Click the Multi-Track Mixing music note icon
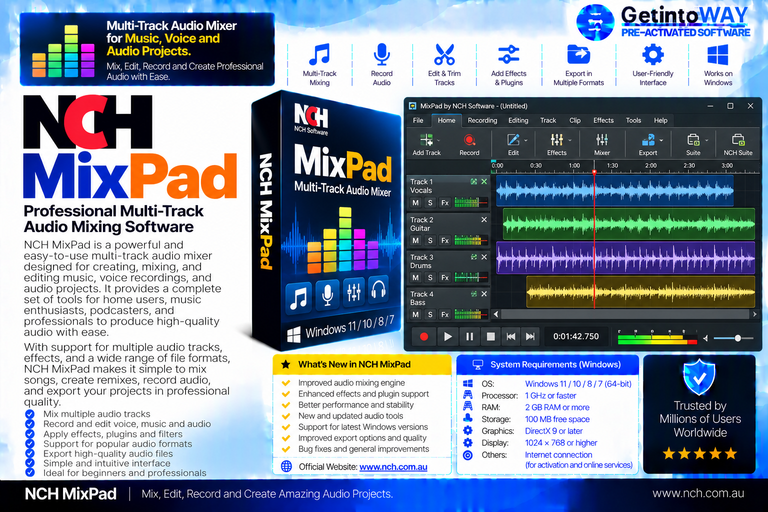Image resolution: width=768 pixels, height=512 pixels. [319, 55]
